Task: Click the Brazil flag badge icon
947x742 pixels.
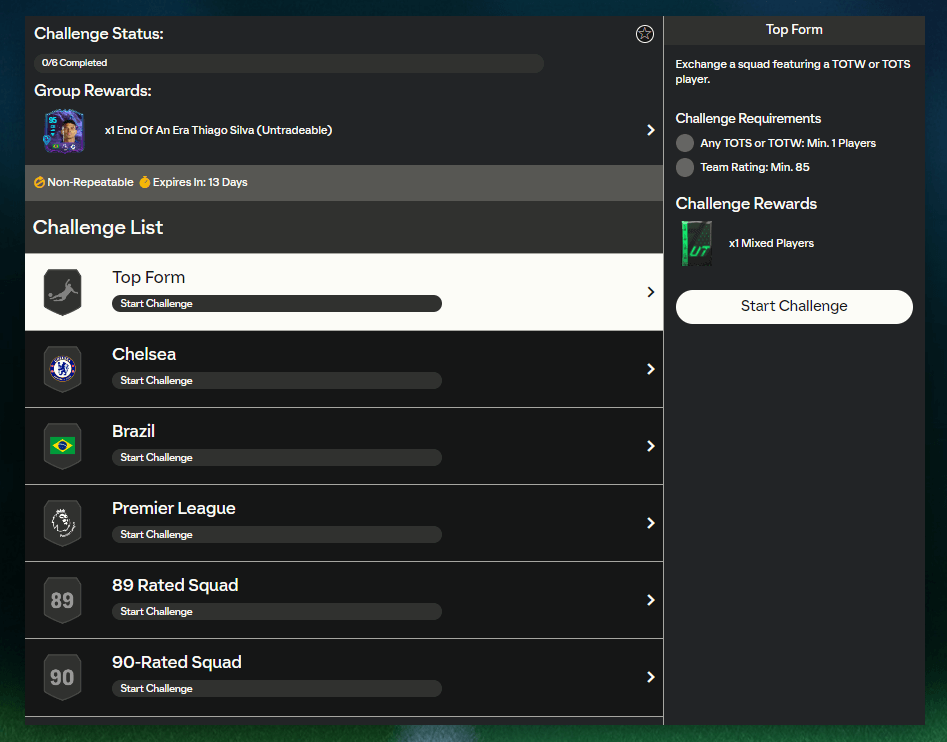Action: coord(62,446)
